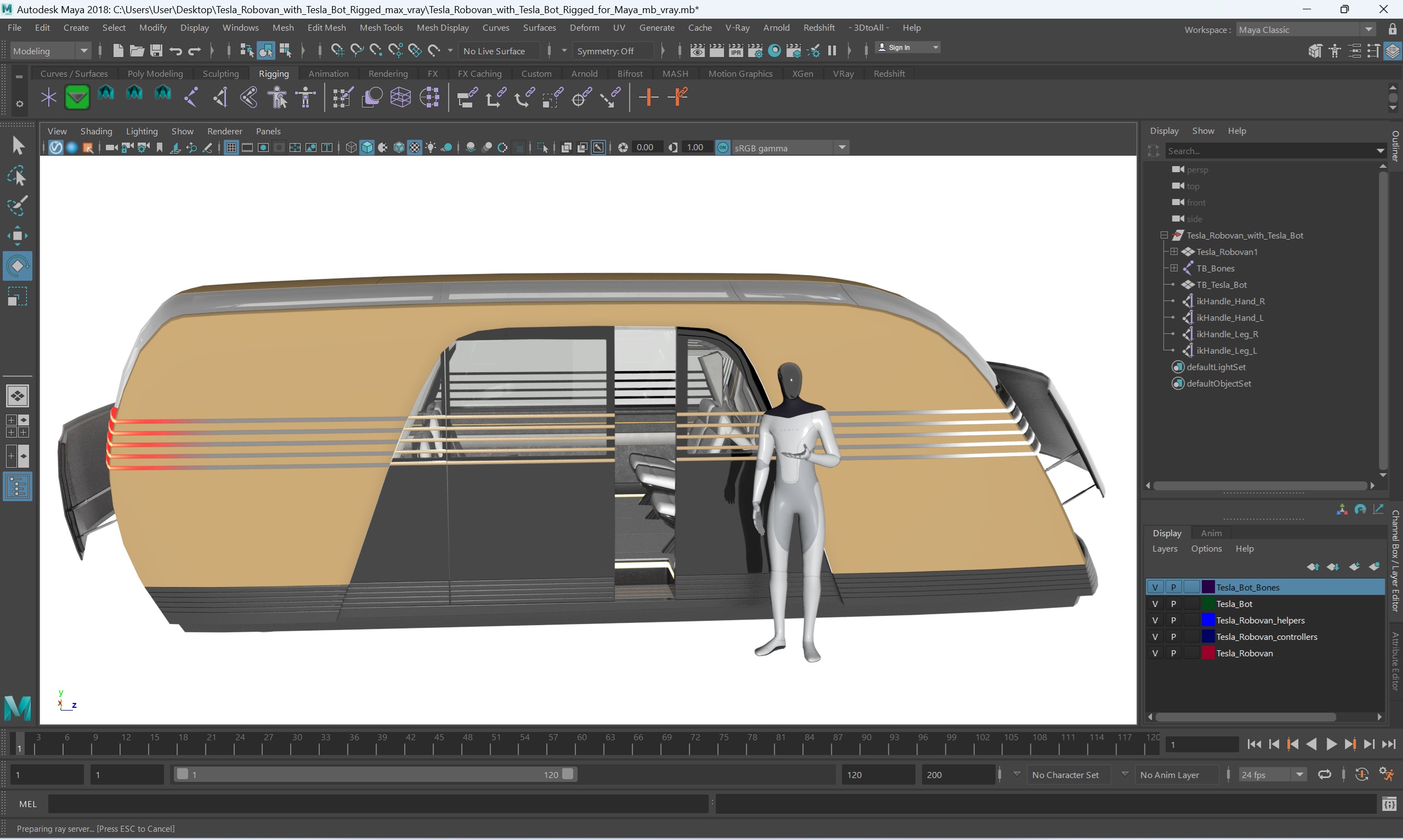The width and height of the screenshot is (1403, 840).
Task: Click the play forwards button
Action: (x=1331, y=745)
